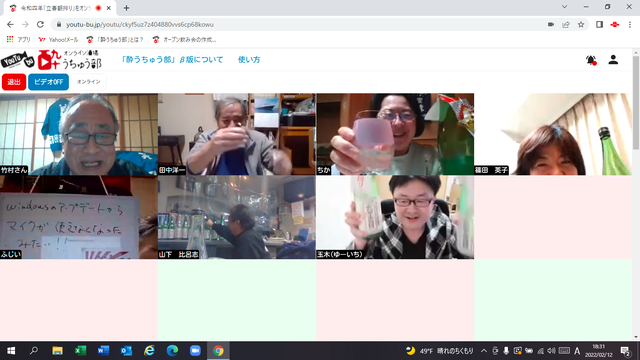
Task: Click the camera permission icon in address bar
Action: pyautogui.click(x=551, y=24)
